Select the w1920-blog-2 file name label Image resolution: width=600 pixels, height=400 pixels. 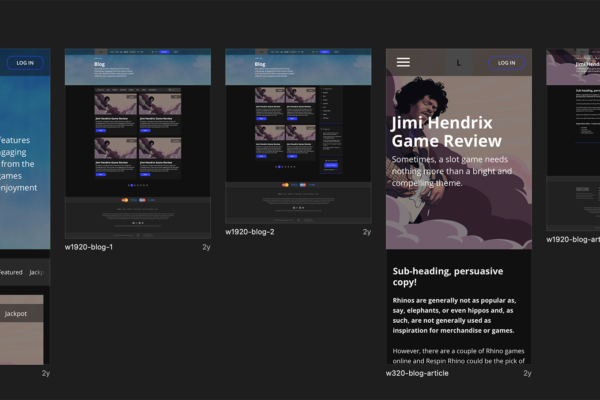tap(249, 232)
